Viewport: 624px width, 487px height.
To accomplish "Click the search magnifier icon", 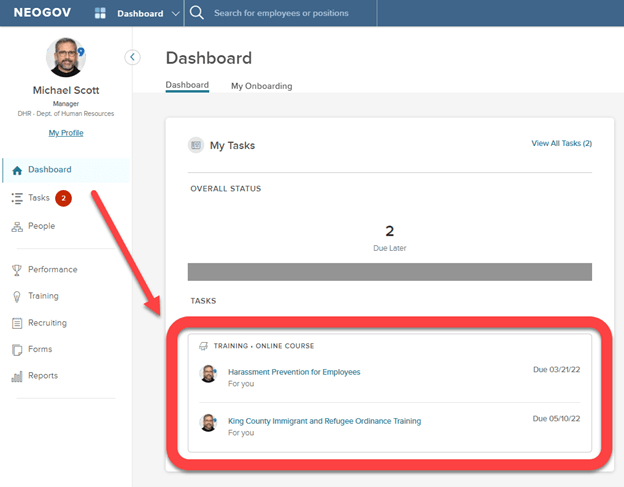I will [197, 13].
